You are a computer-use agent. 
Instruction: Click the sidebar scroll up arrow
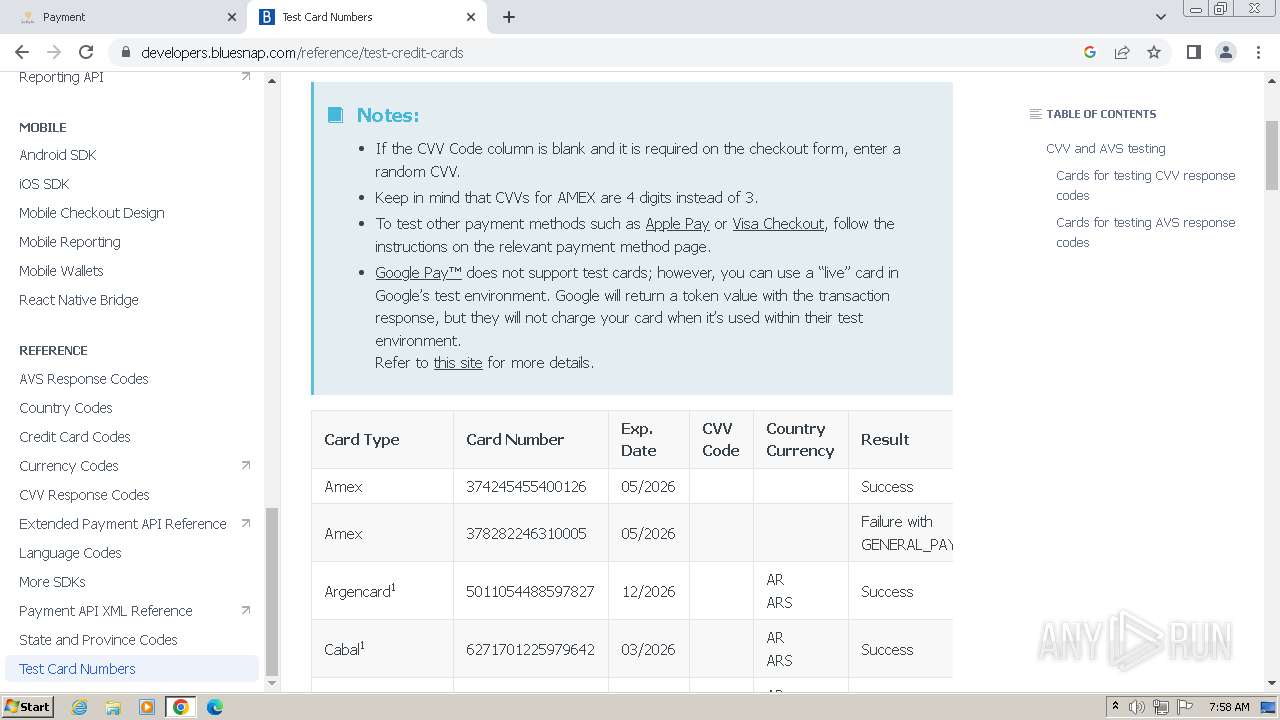(x=272, y=81)
